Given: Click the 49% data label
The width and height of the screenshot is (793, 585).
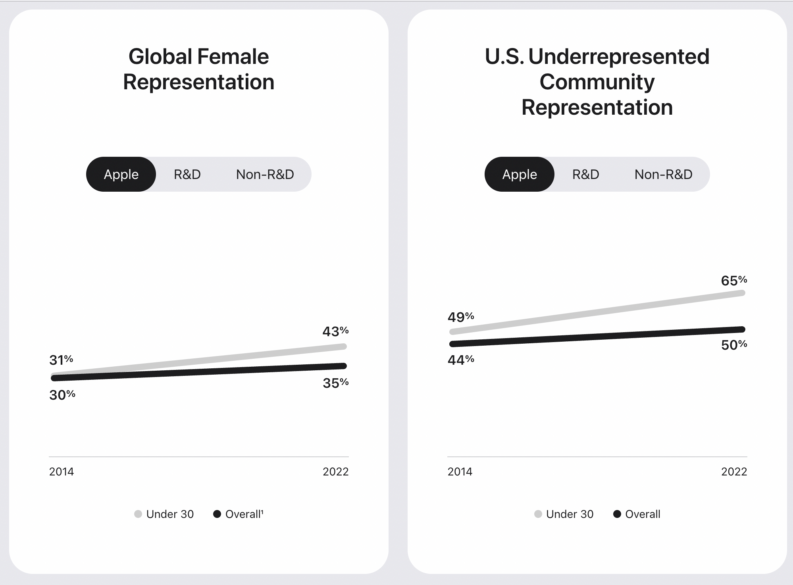Looking at the screenshot, I should (461, 316).
